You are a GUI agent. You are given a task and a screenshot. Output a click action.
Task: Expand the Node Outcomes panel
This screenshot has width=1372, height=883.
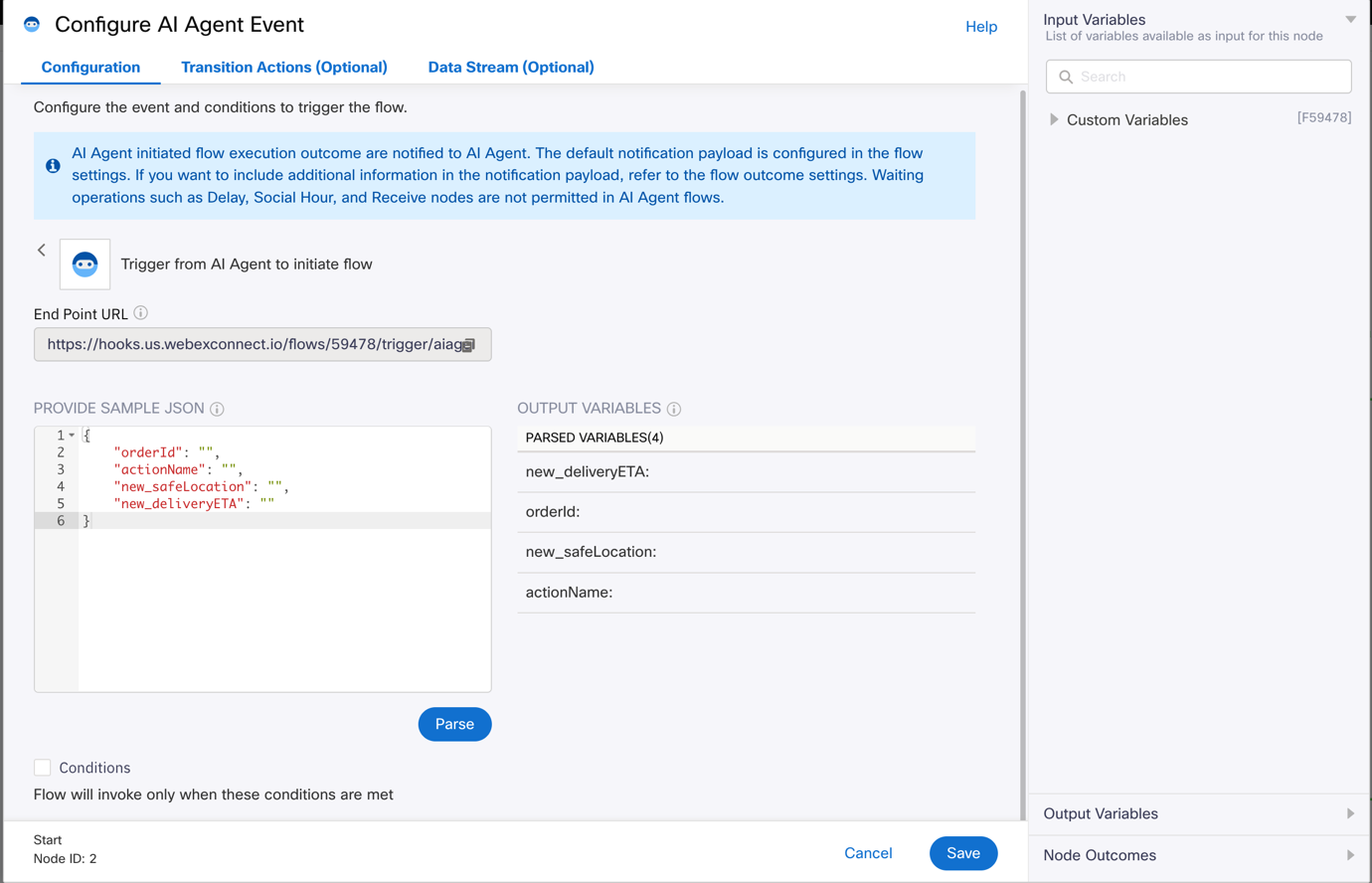tap(1349, 855)
